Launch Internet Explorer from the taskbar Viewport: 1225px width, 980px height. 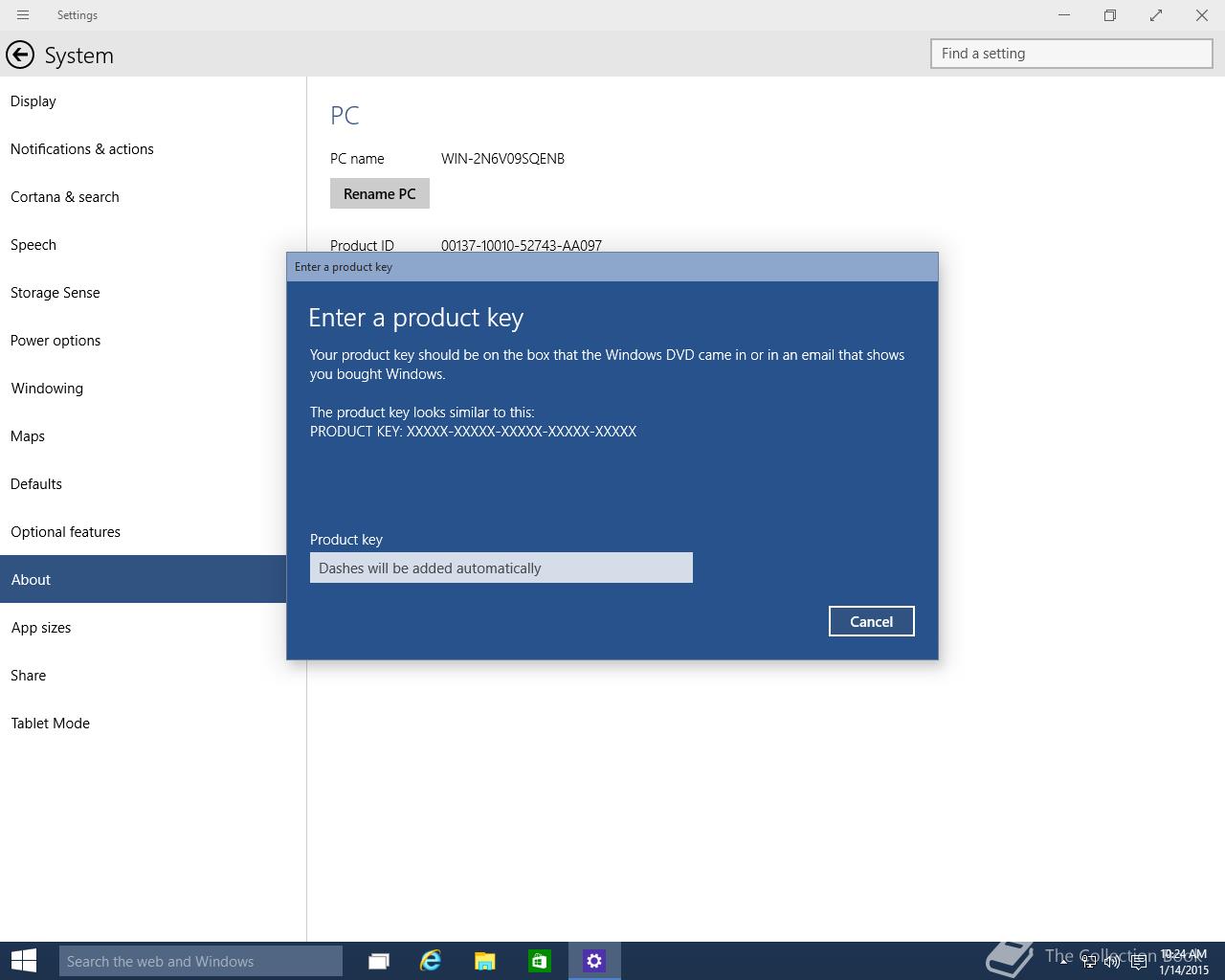tap(431, 961)
